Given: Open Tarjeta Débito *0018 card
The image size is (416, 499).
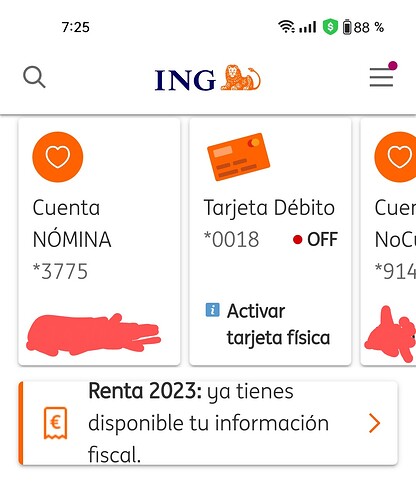Looking at the screenshot, I should (x=270, y=242).
